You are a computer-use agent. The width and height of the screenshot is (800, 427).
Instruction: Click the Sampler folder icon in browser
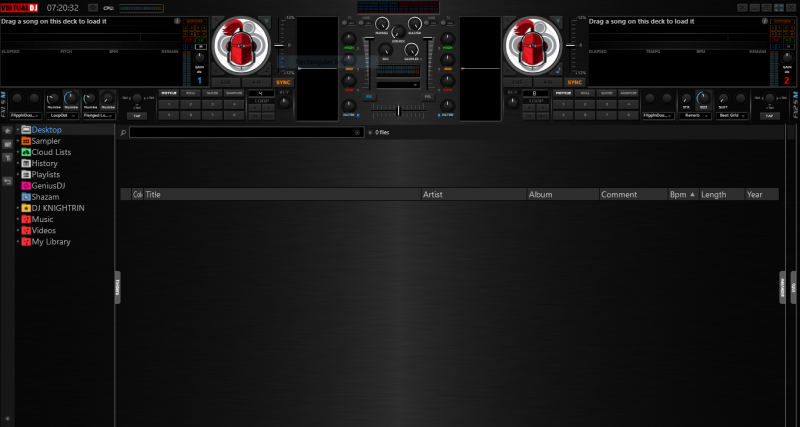coord(25,141)
